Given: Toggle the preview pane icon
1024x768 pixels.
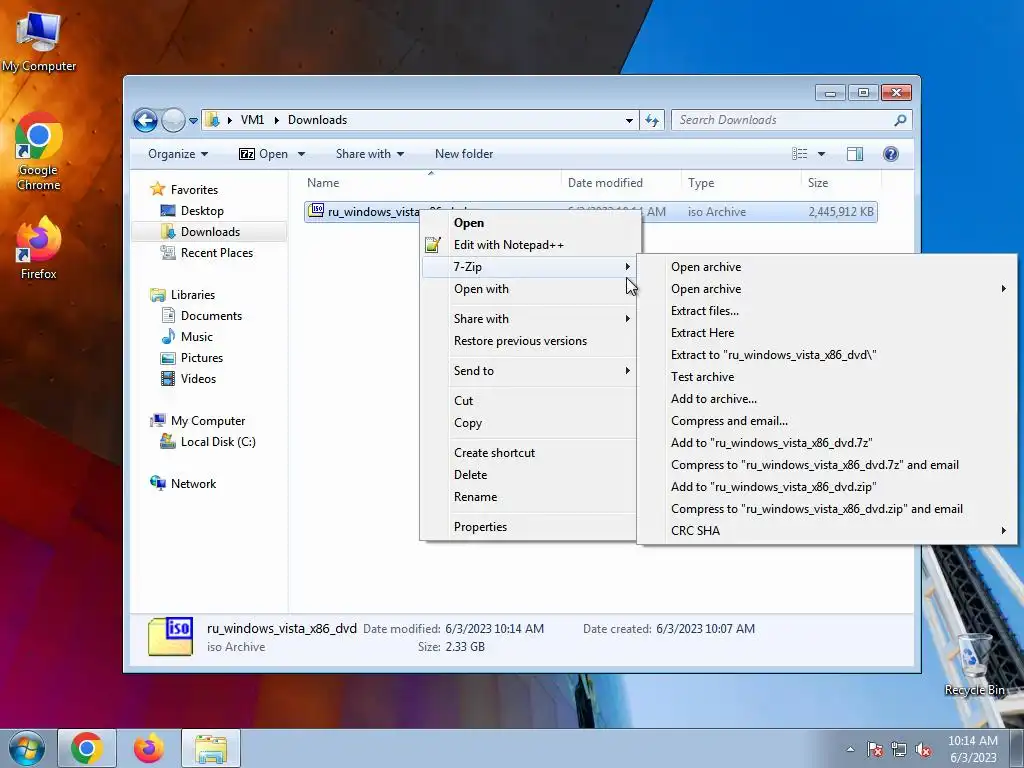Looking at the screenshot, I should [x=854, y=153].
